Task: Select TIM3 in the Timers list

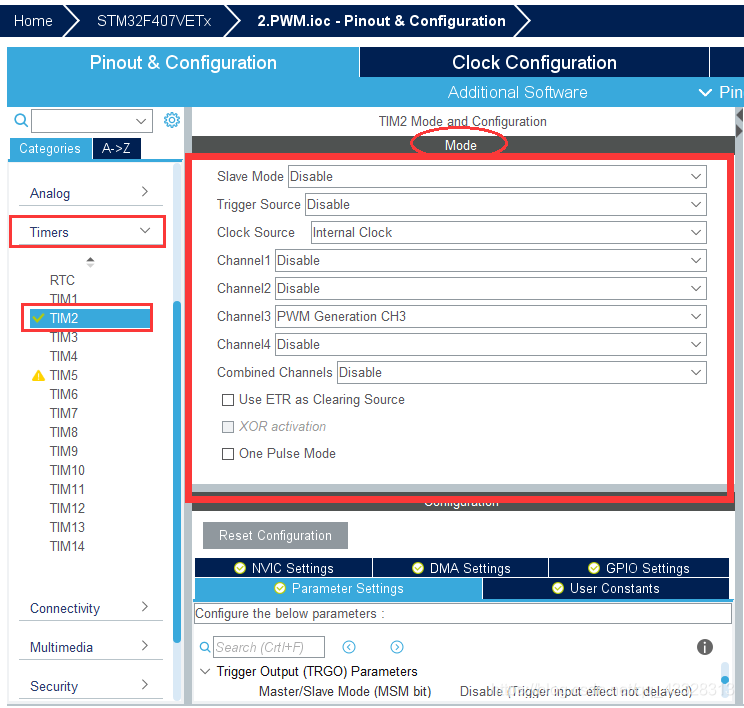Action: pos(64,337)
